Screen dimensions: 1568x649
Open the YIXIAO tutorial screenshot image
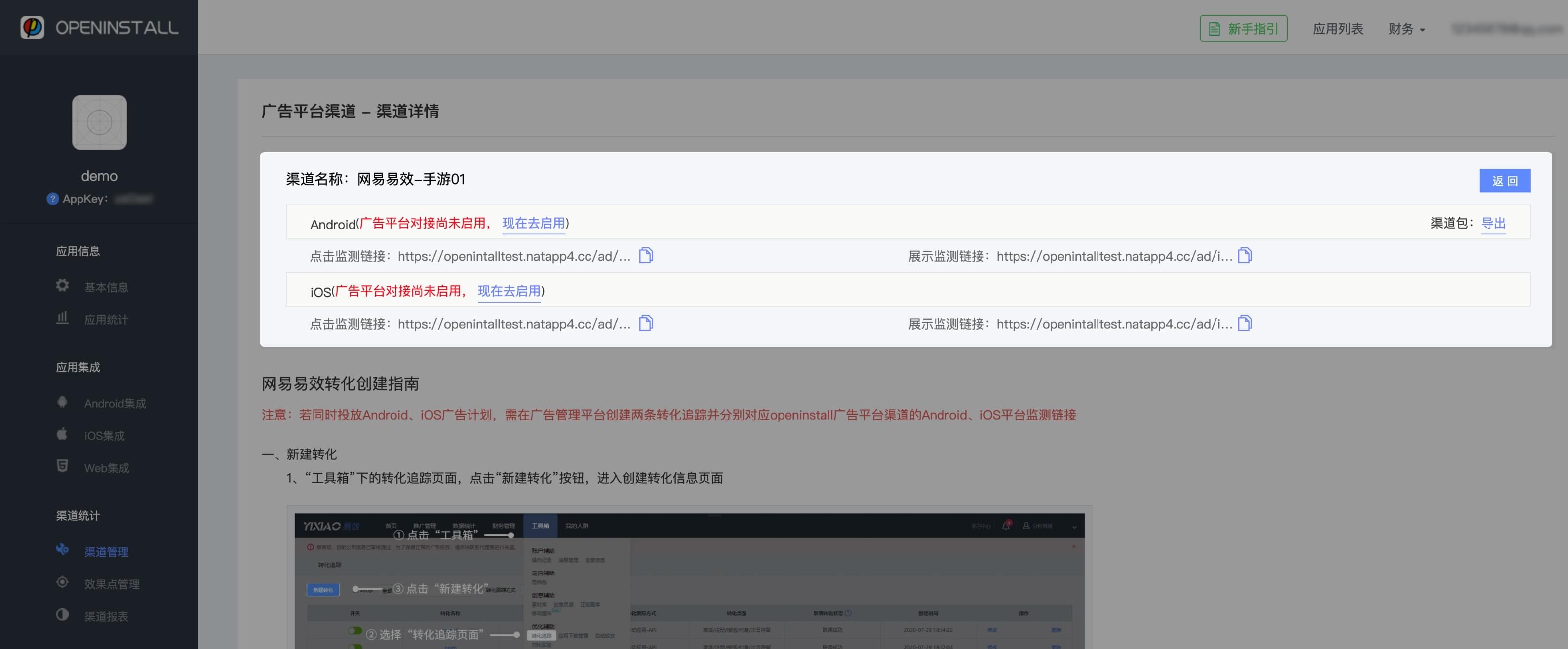tap(689, 581)
